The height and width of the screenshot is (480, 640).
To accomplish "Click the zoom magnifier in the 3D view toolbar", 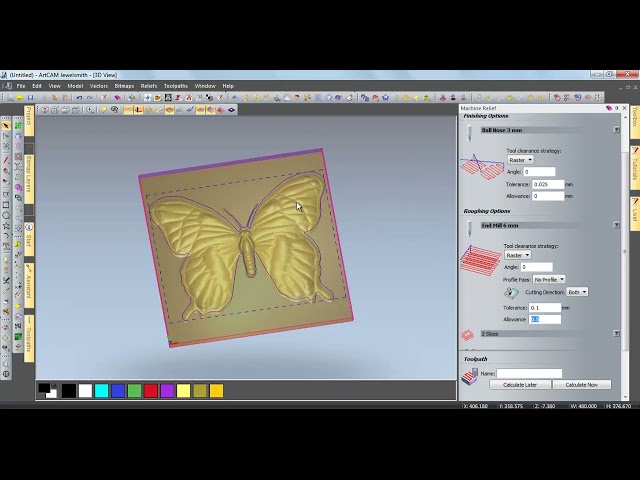I will pos(90,109).
